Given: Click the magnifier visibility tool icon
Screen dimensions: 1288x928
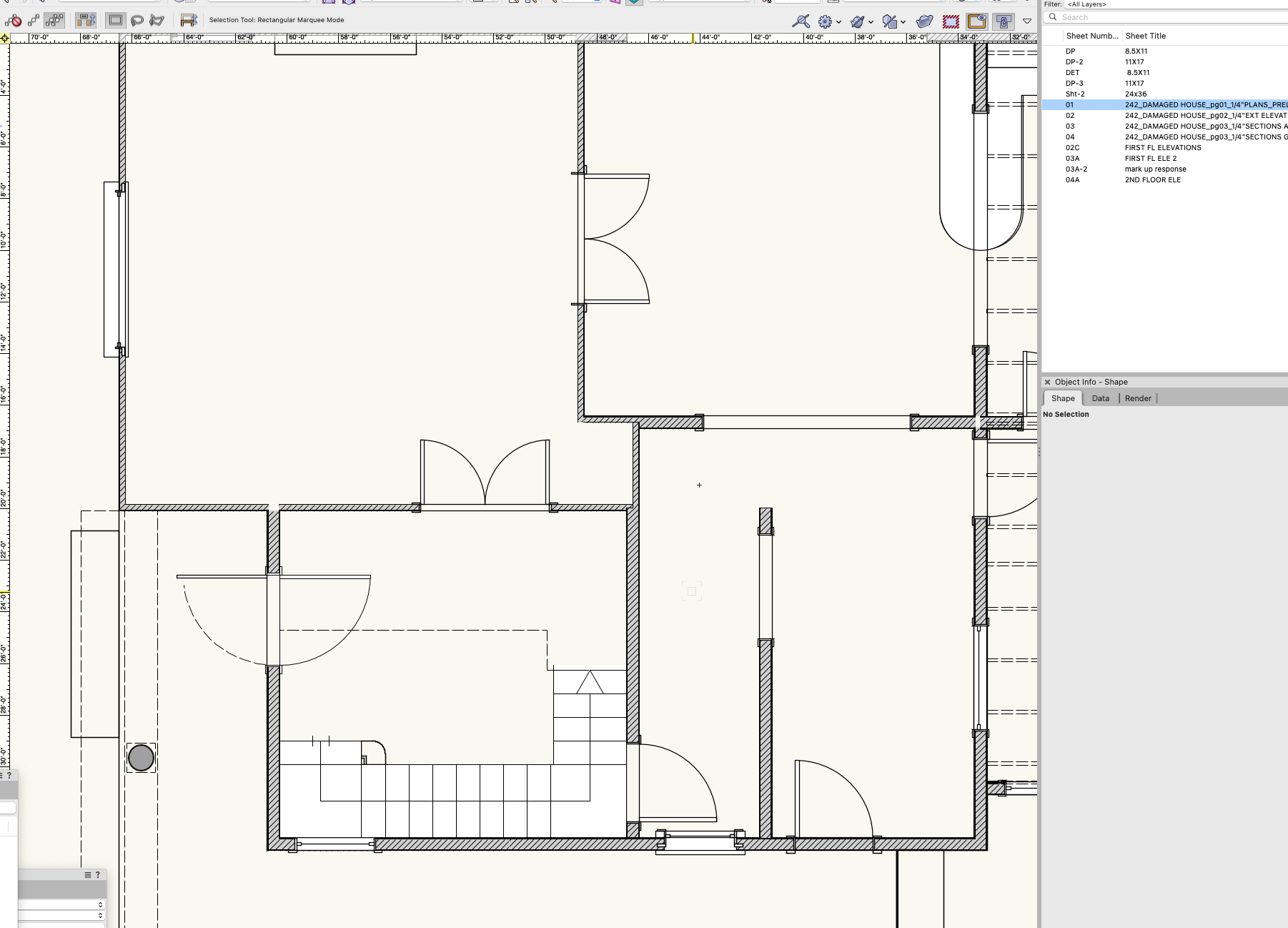Looking at the screenshot, I should tap(801, 21).
